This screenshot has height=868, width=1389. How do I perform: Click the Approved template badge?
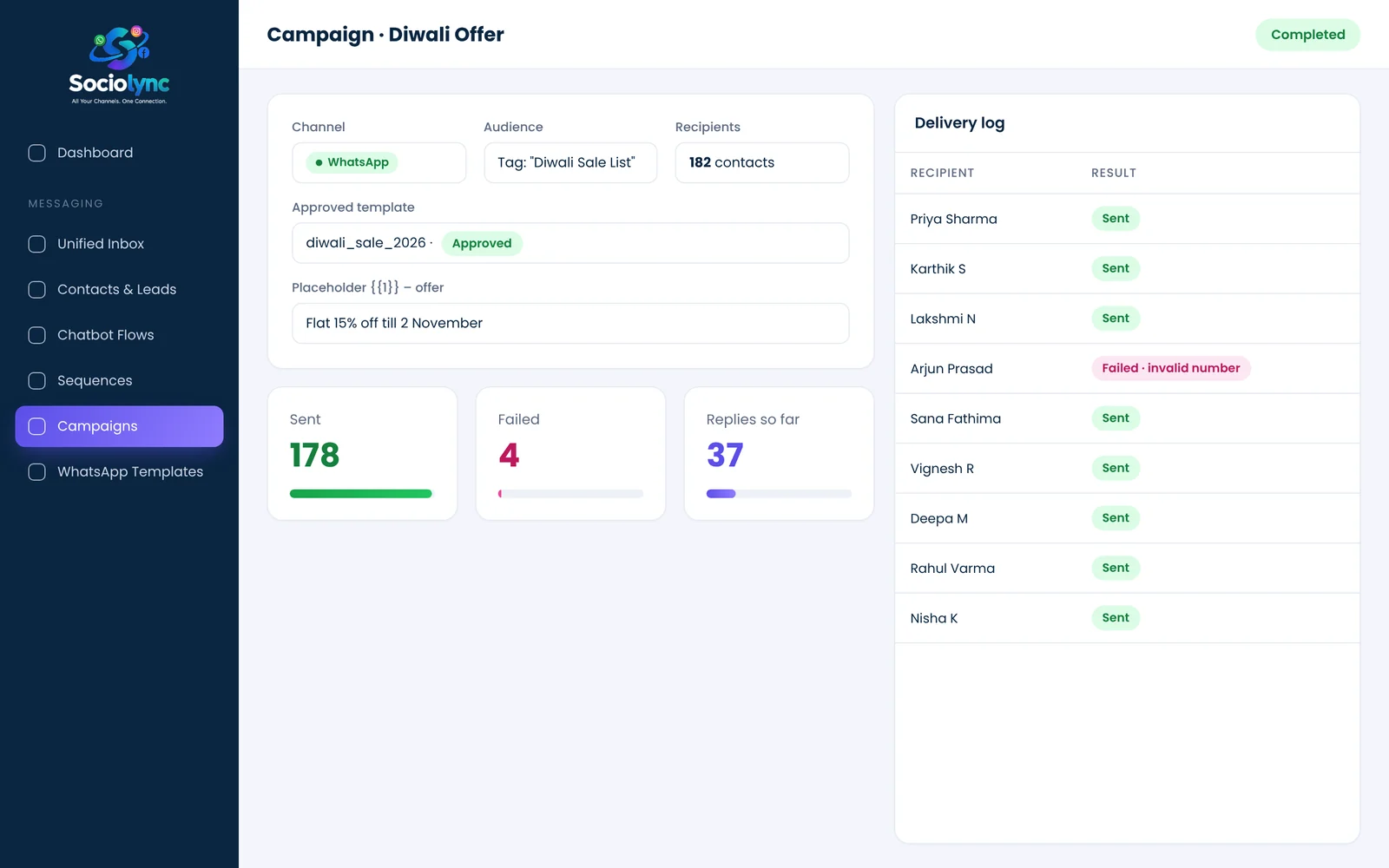[x=482, y=243]
